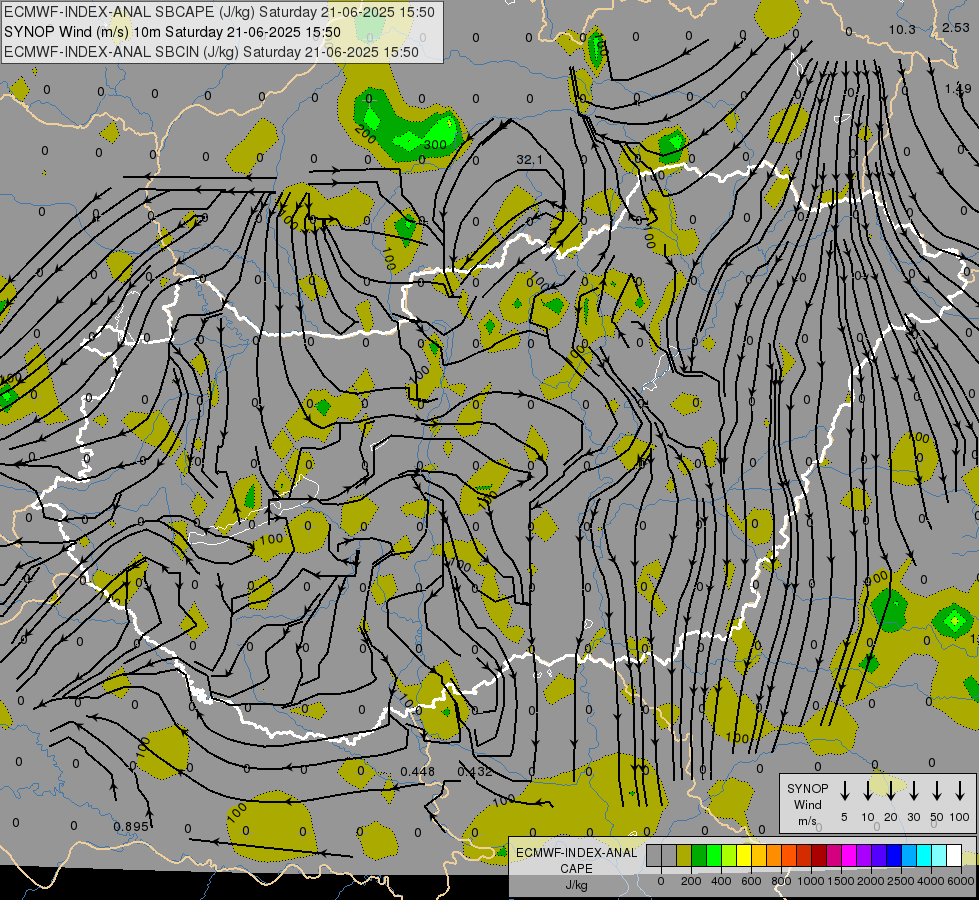Screen dimensions: 979x900
Task: Click the SYNOP wind arrow labeled 20
Action: click(890, 790)
